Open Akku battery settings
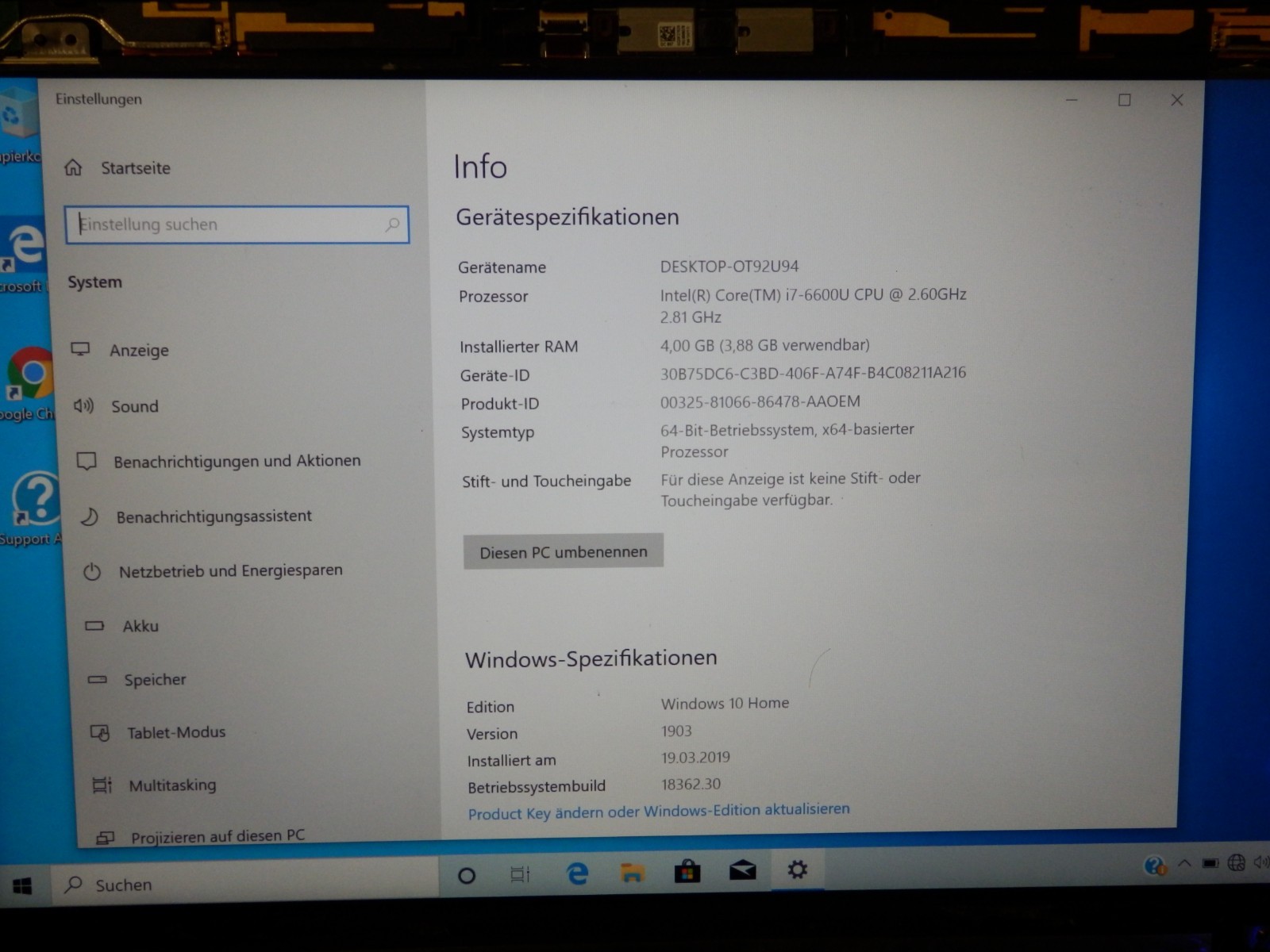Viewport: 1270px width, 952px height. click(x=140, y=626)
